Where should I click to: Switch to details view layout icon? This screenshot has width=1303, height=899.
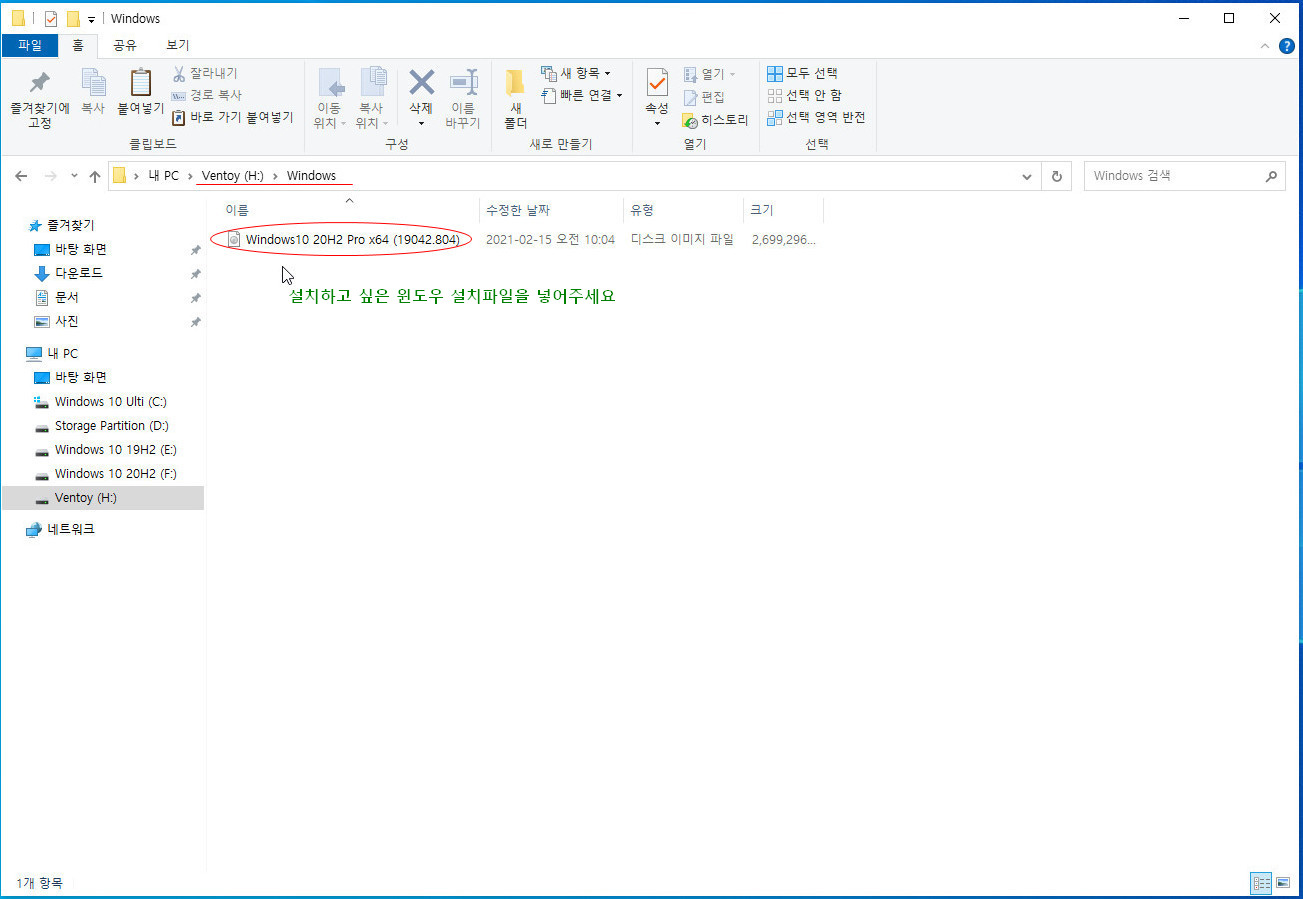(x=1261, y=883)
